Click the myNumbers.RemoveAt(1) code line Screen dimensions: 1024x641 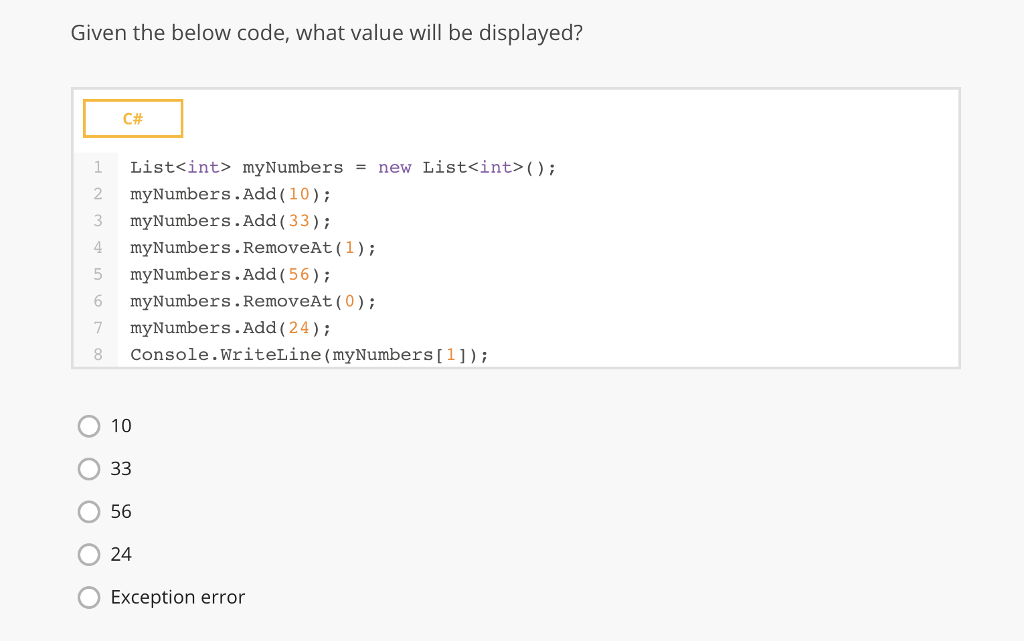tap(253, 247)
